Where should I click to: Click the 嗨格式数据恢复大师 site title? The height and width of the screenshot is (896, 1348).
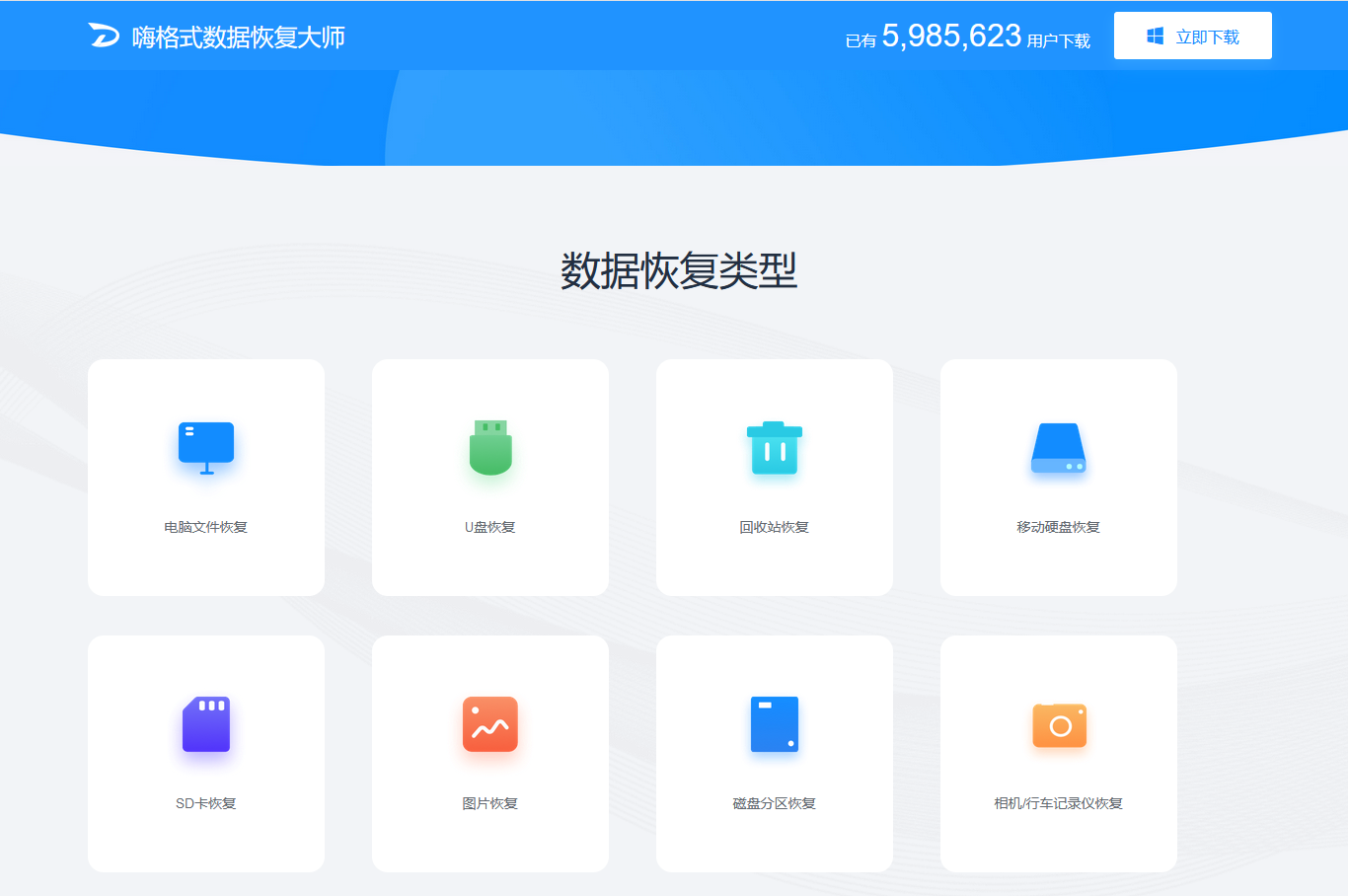[239, 37]
